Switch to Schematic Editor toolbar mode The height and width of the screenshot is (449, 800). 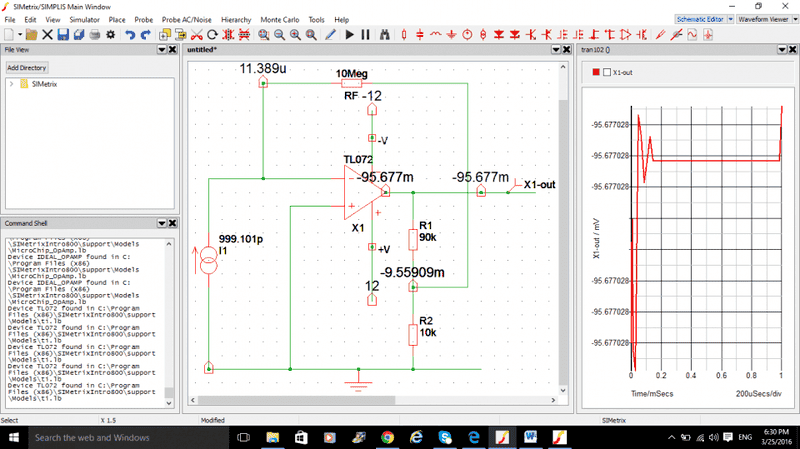tap(700, 19)
